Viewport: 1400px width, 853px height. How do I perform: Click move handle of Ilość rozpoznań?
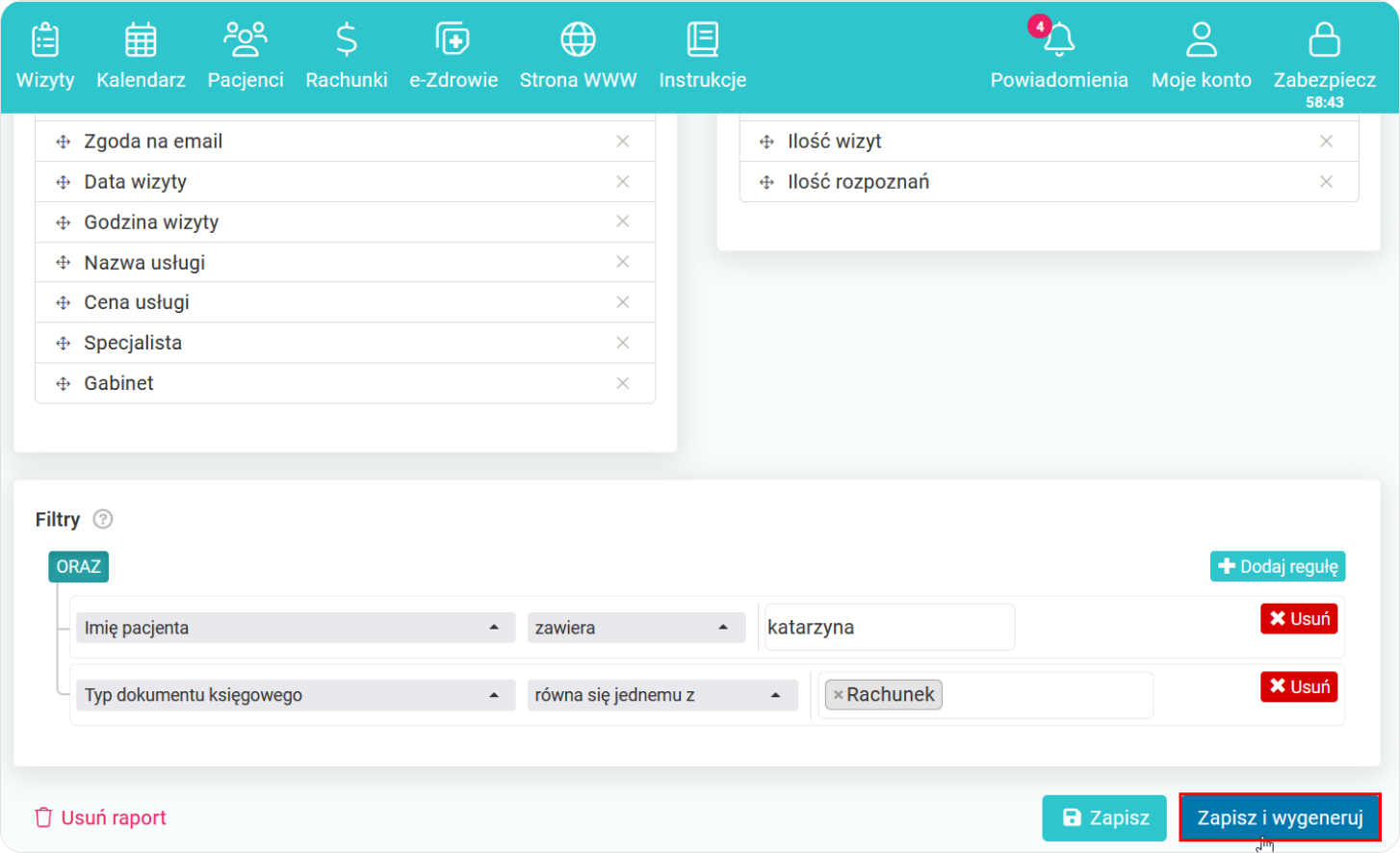[x=767, y=182]
